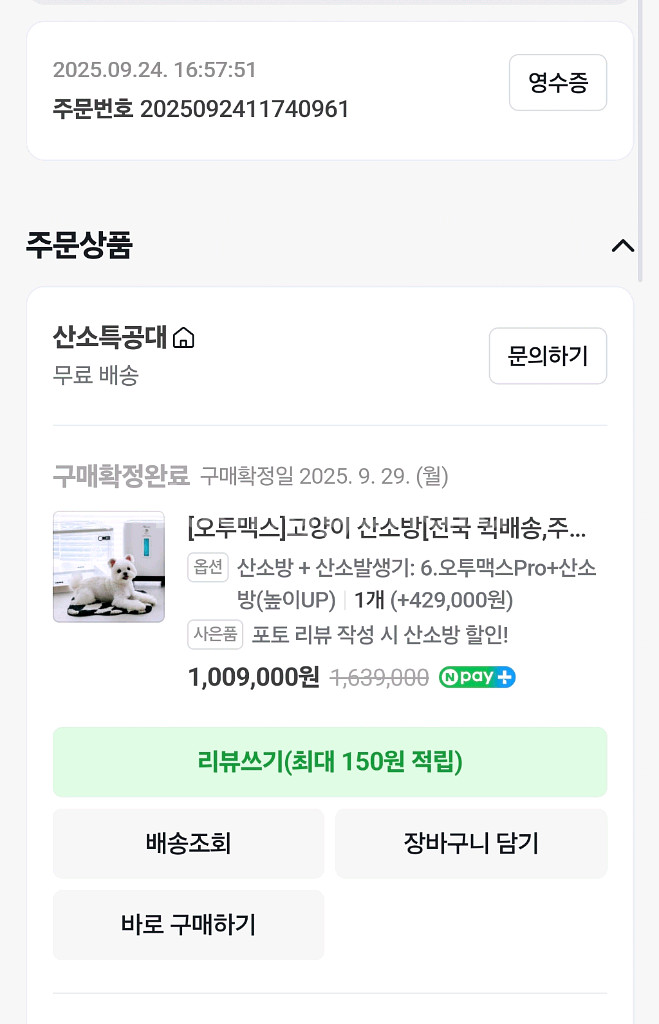Check delivery with 배송조회

(188, 843)
